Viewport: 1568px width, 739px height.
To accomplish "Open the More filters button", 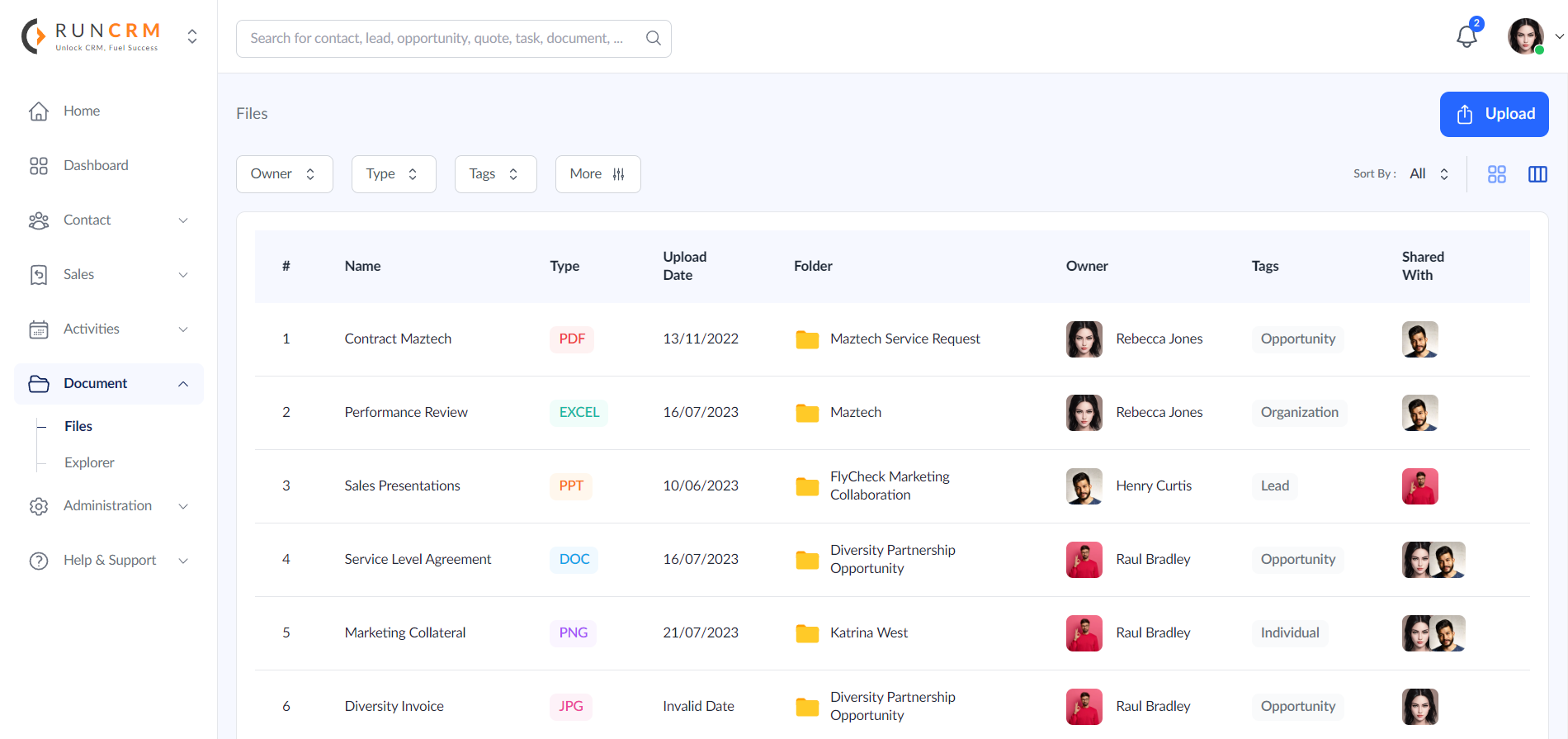I will click(597, 174).
